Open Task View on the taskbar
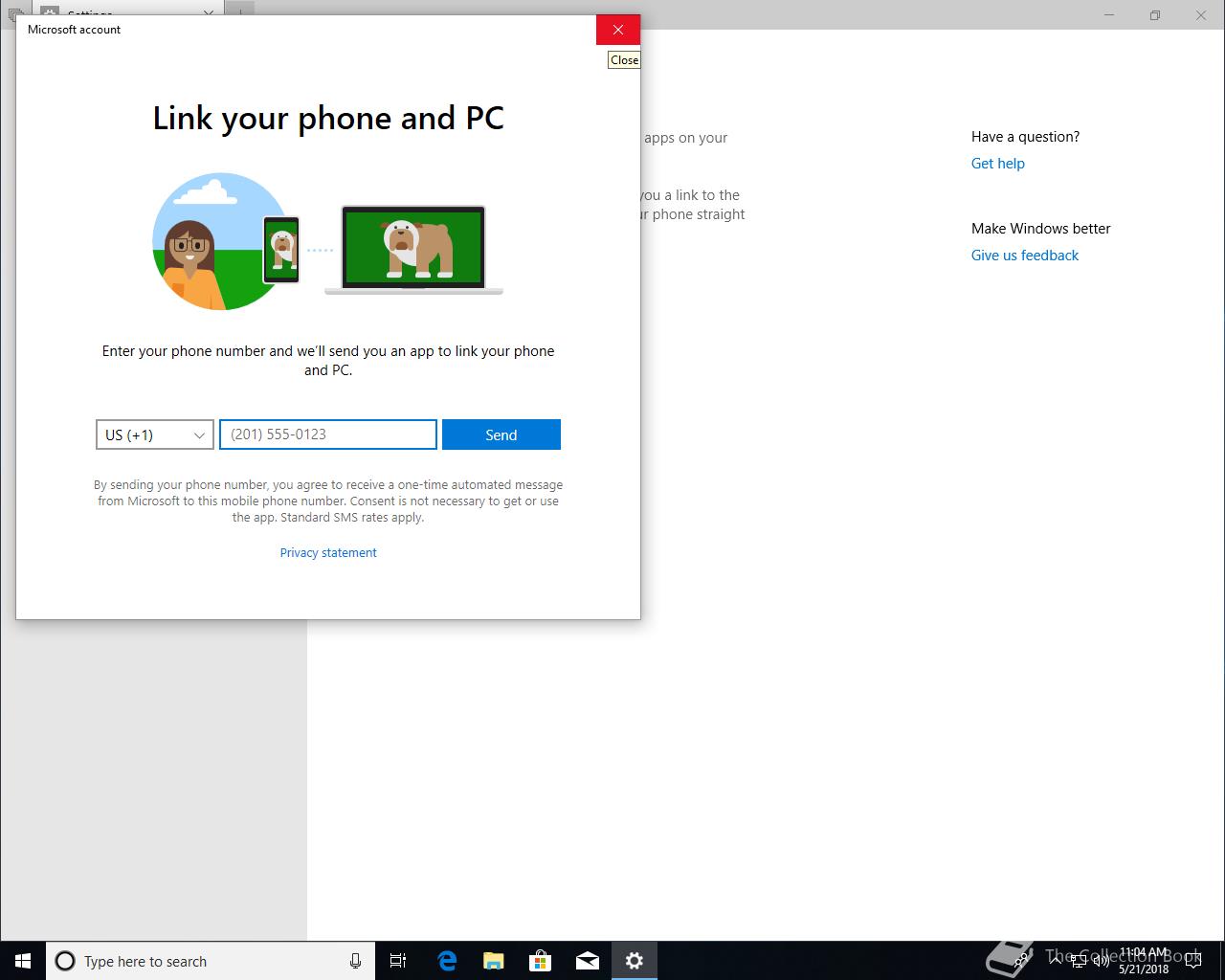 pyautogui.click(x=398, y=961)
